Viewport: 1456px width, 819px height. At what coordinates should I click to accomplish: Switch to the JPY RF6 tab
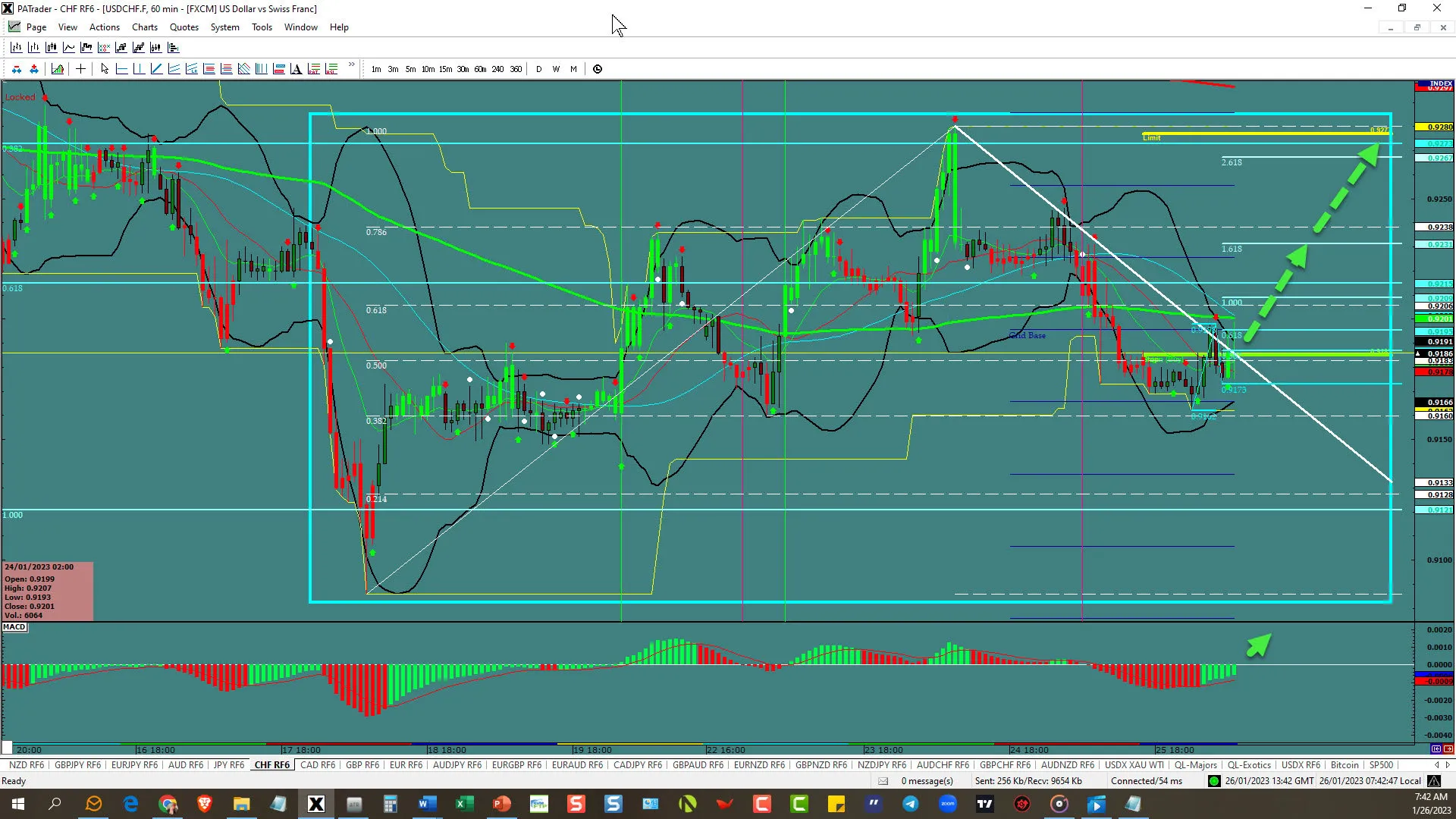(229, 765)
